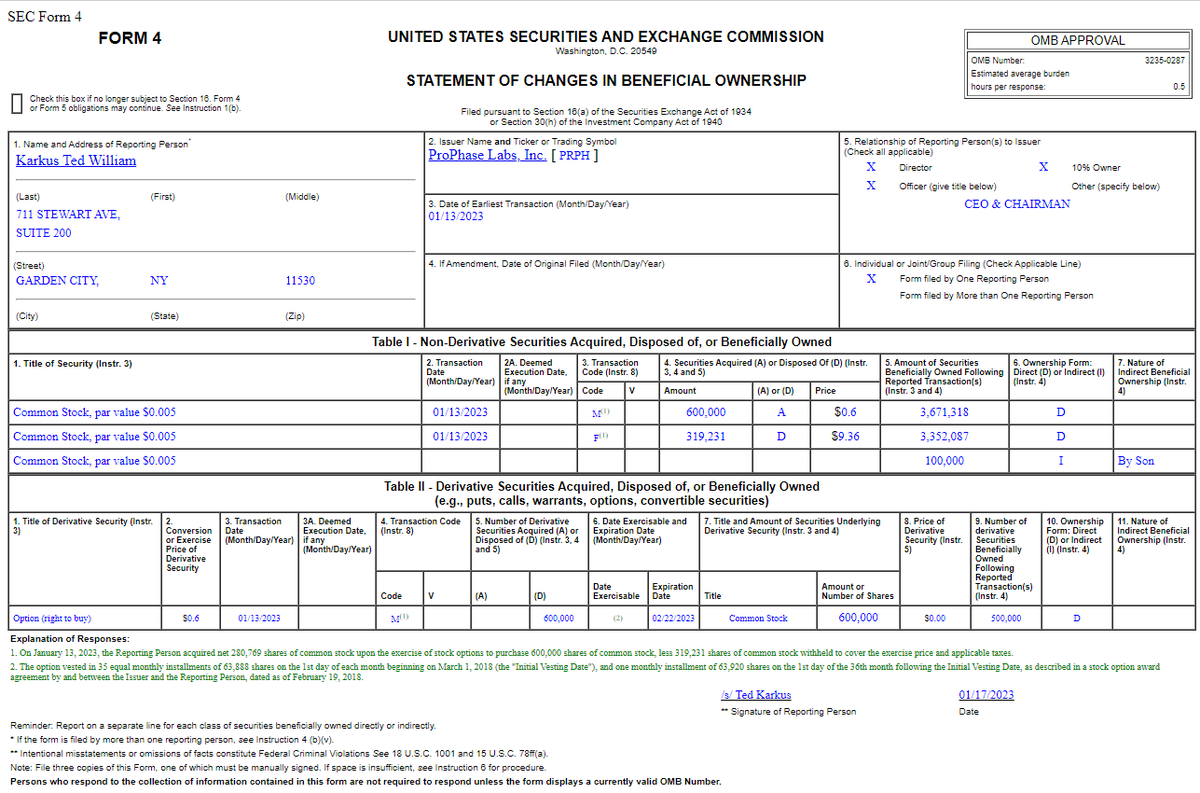Toggle the Officer checkbox
Viewport: 1200px width, 793px height.
click(872, 185)
